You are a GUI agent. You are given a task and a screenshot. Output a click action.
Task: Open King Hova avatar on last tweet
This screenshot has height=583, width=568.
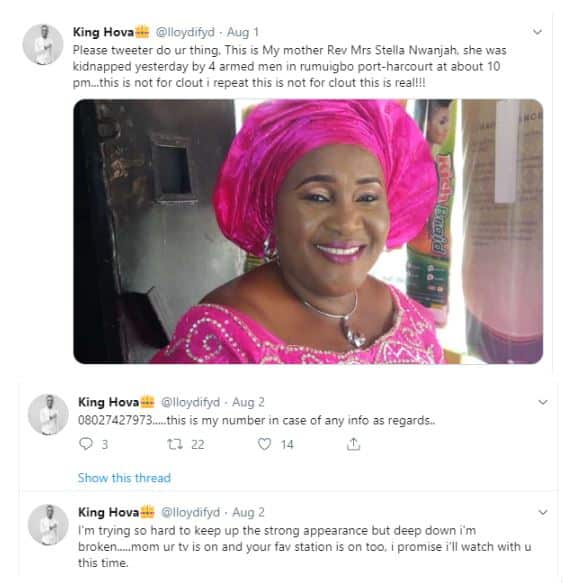(48, 525)
